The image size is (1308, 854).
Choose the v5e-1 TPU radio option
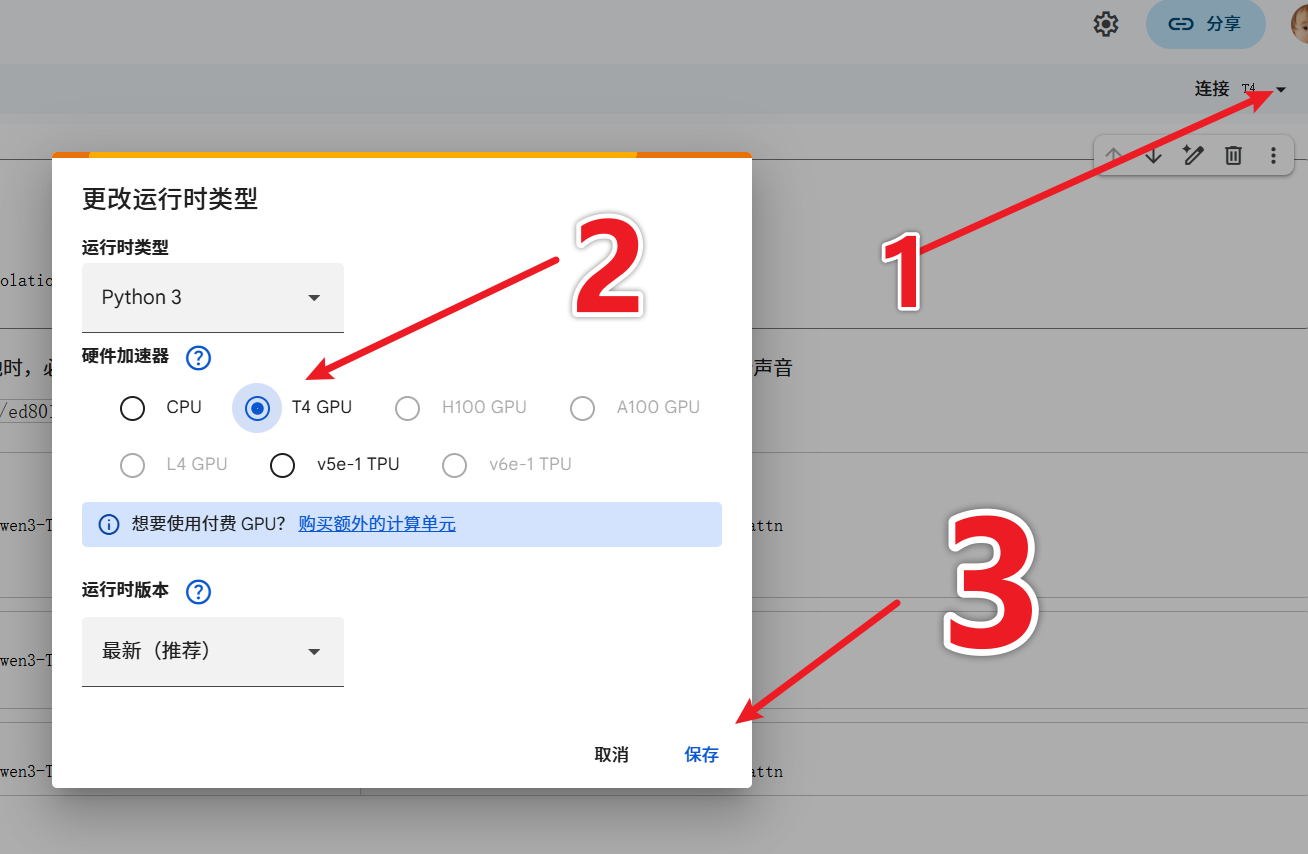coord(283,465)
